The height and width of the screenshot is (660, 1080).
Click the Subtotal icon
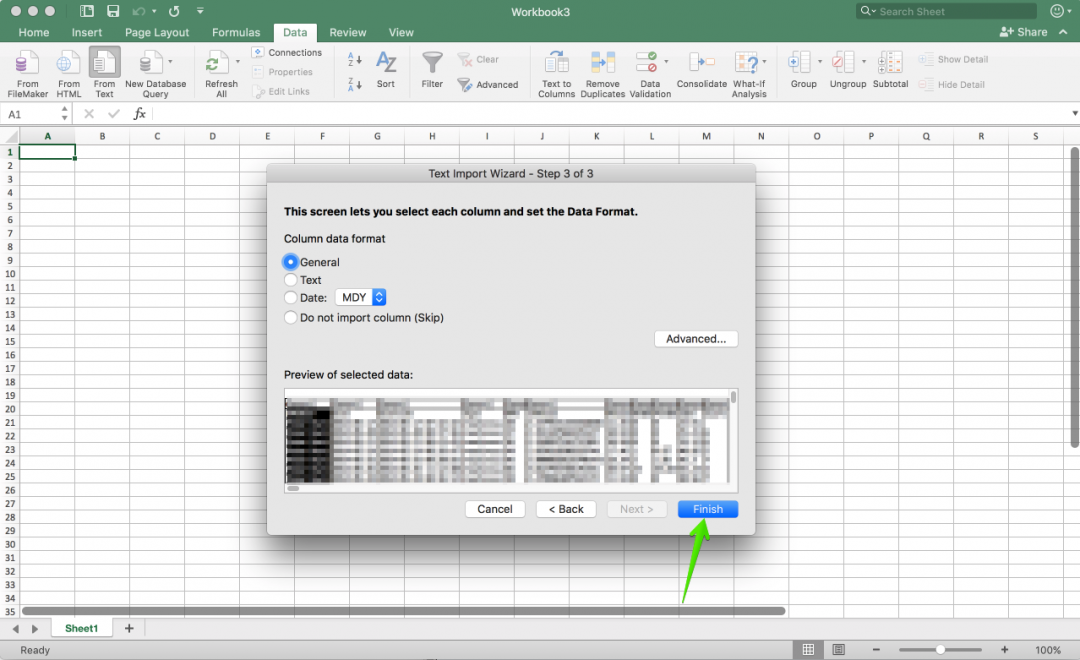pyautogui.click(x=890, y=64)
